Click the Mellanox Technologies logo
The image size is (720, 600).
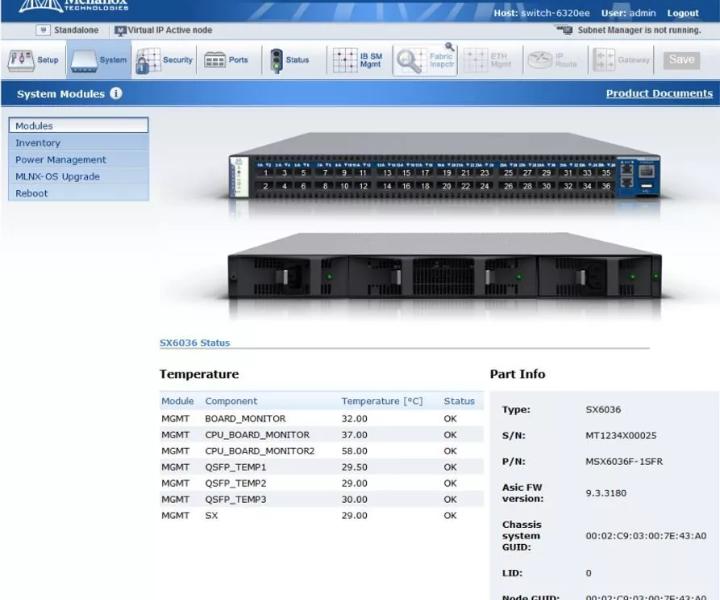[73, 6]
